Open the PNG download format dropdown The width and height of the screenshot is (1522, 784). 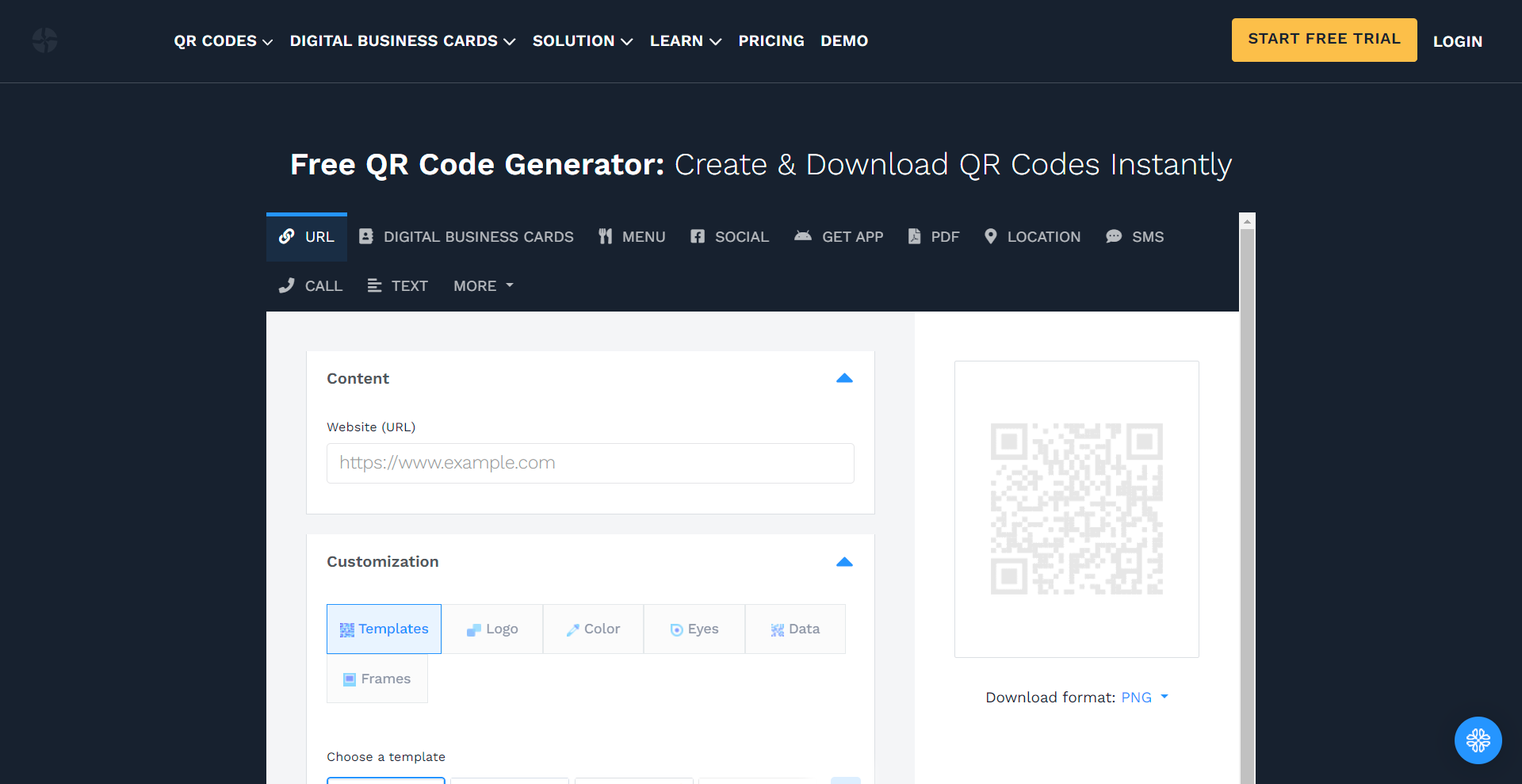[1145, 698]
